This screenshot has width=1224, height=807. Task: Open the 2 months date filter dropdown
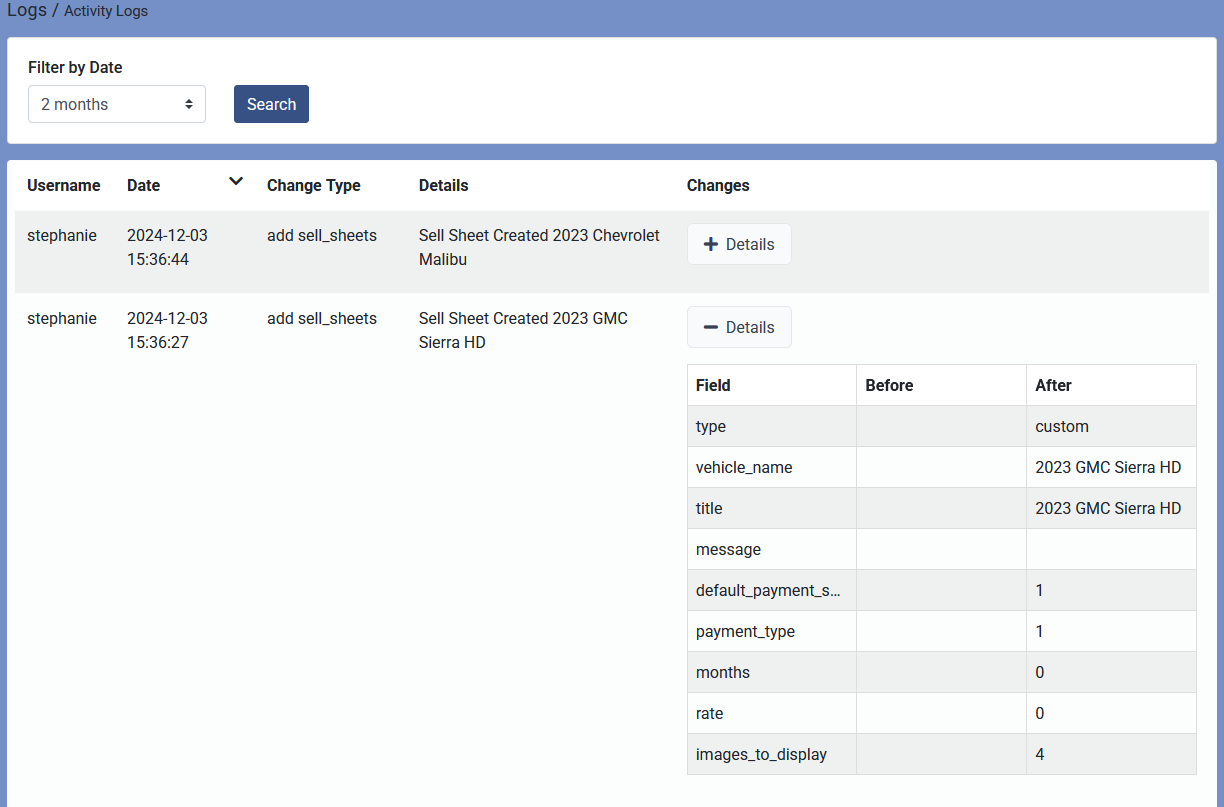coord(117,104)
